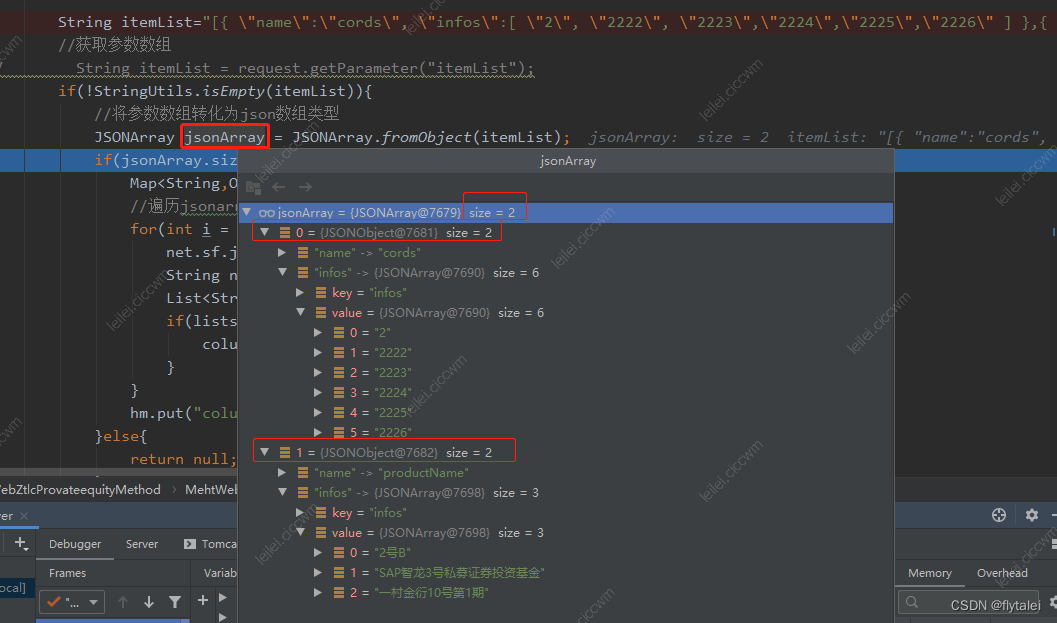Click the filter funnel icon in Frames toolbar

175,601
